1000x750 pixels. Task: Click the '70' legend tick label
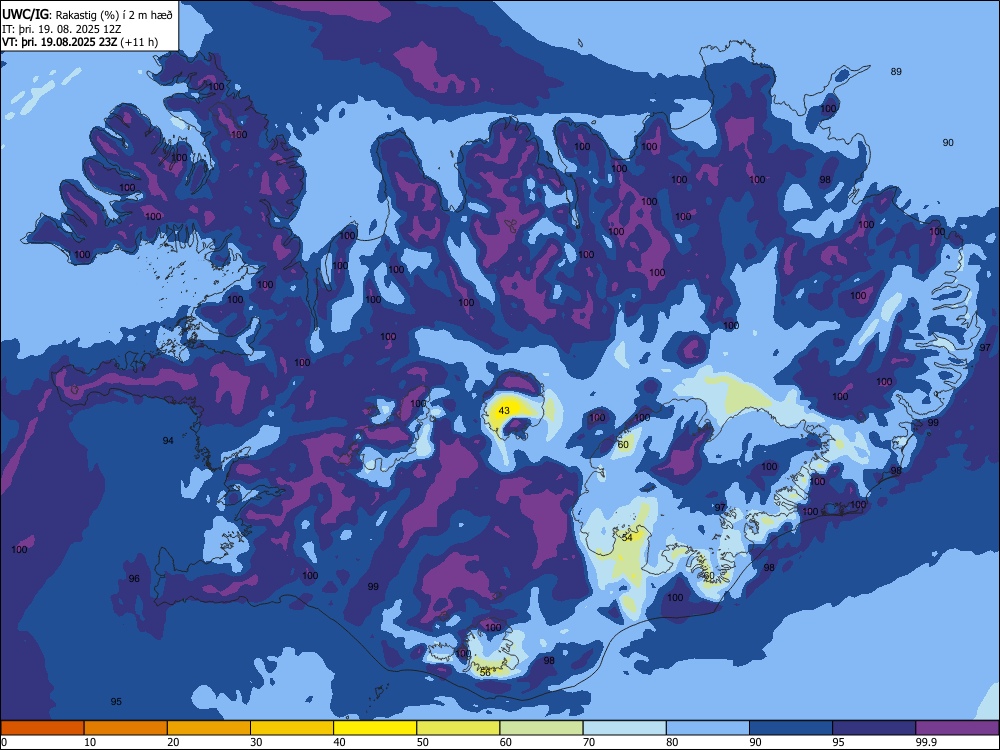(x=589, y=742)
